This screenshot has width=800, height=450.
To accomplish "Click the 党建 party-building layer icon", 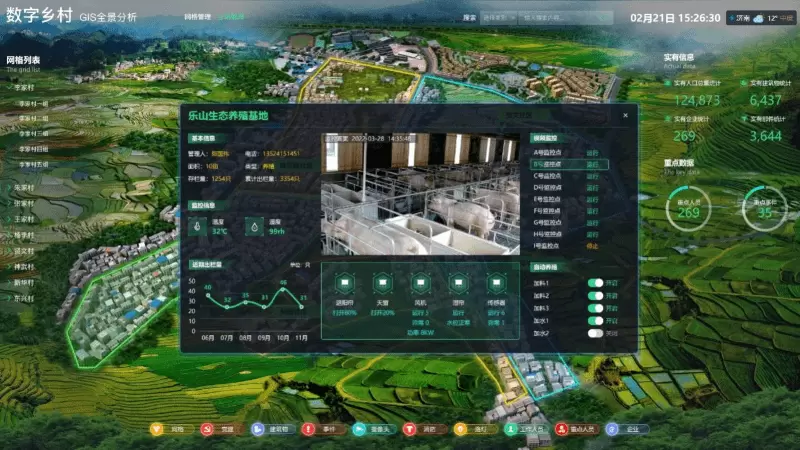I will (x=207, y=429).
